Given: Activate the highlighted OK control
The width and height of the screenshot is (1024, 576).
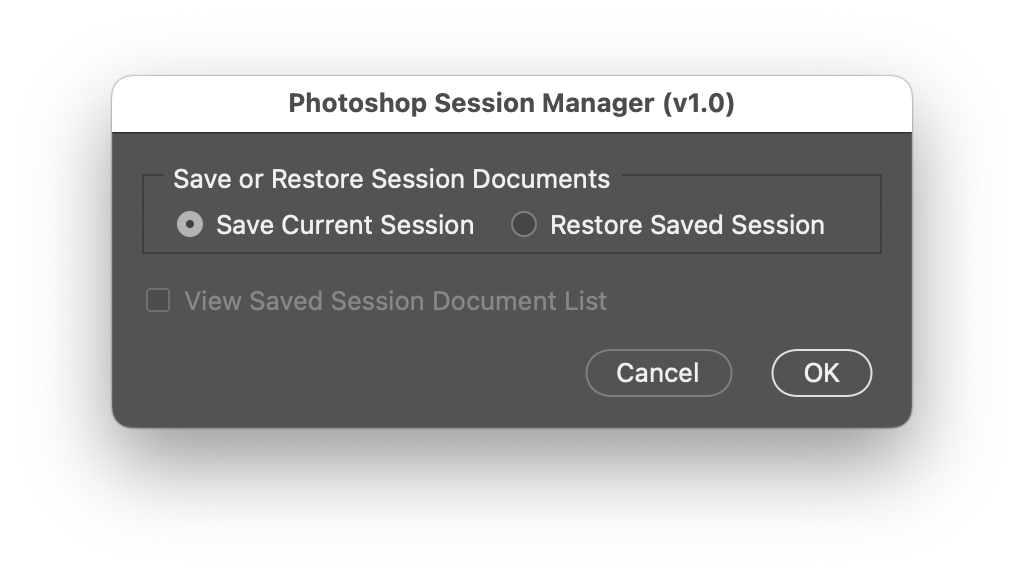Looking at the screenshot, I should pyautogui.click(x=821, y=372).
